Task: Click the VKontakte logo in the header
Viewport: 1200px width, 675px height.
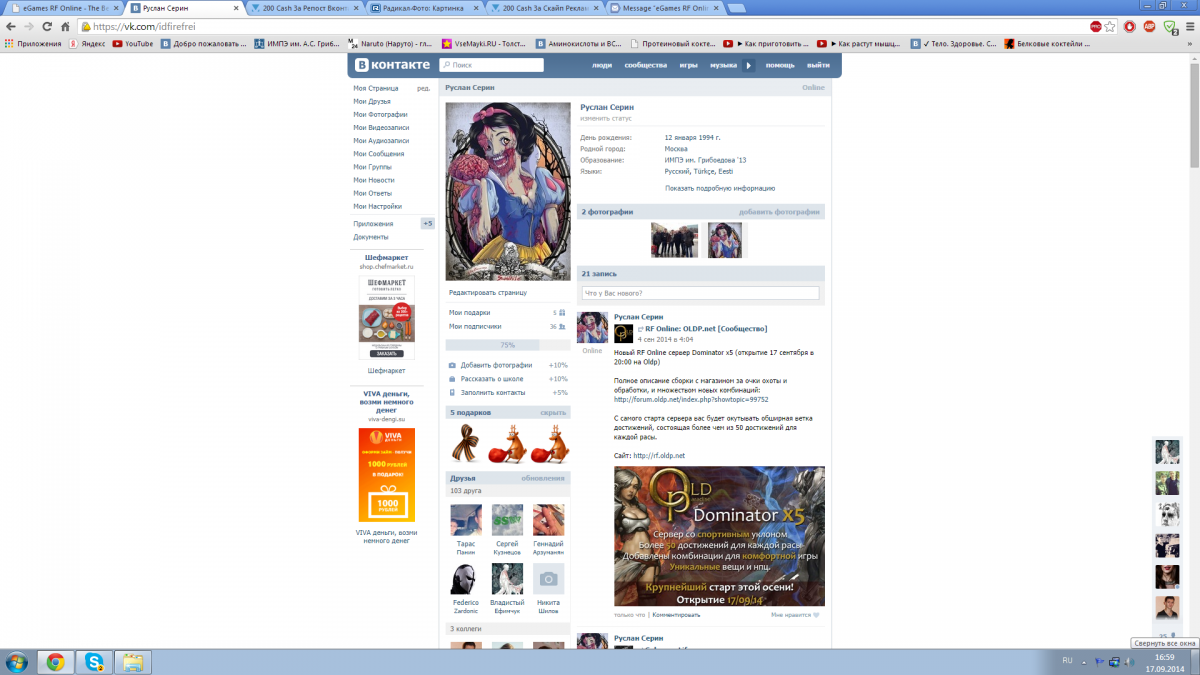Action: click(393, 65)
